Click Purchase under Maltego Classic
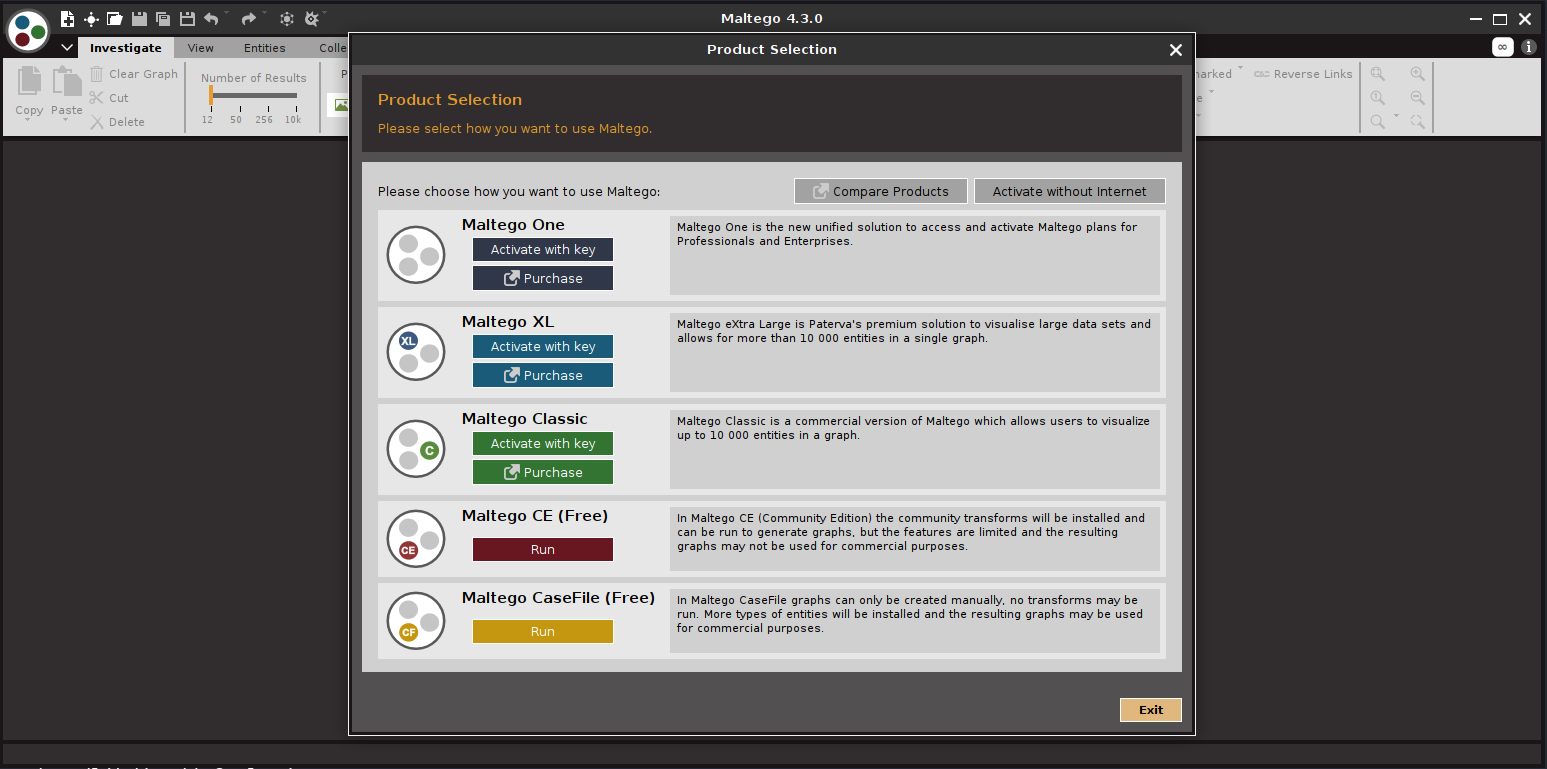 point(543,473)
